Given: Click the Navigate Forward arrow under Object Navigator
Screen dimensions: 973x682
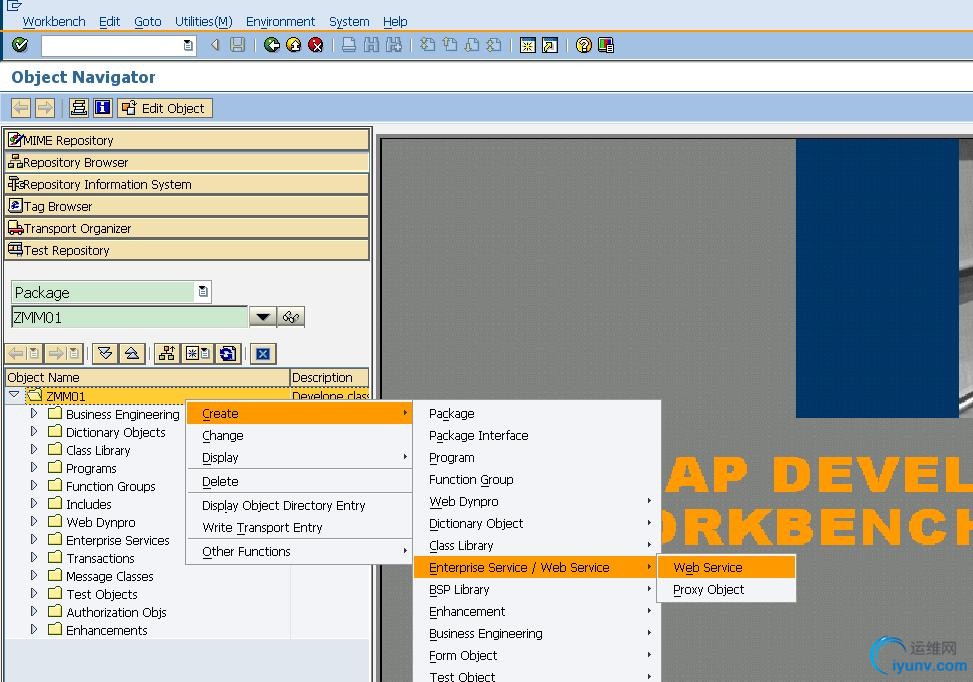Looking at the screenshot, I should point(45,108).
